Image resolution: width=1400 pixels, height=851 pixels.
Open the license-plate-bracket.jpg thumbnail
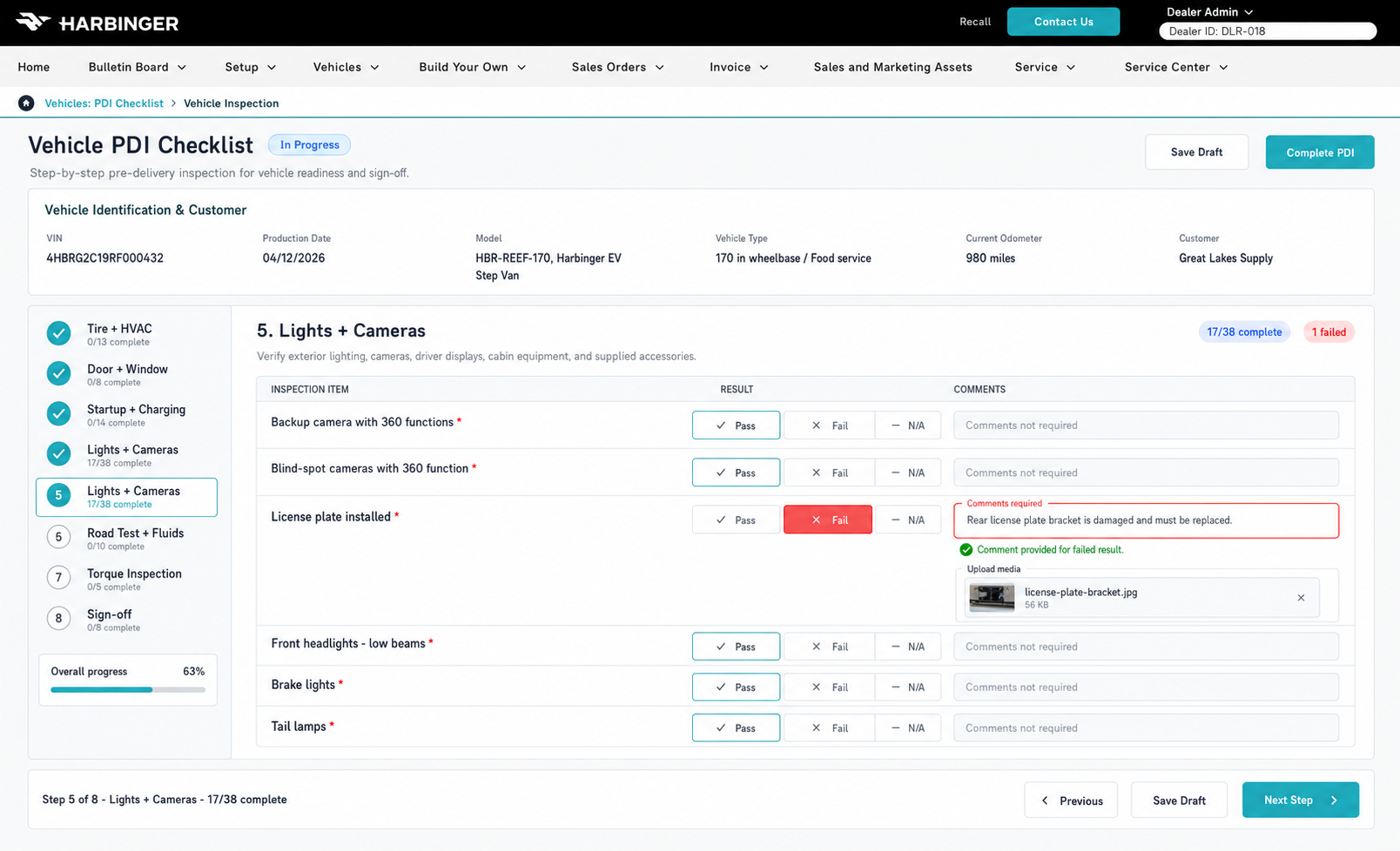coord(992,598)
